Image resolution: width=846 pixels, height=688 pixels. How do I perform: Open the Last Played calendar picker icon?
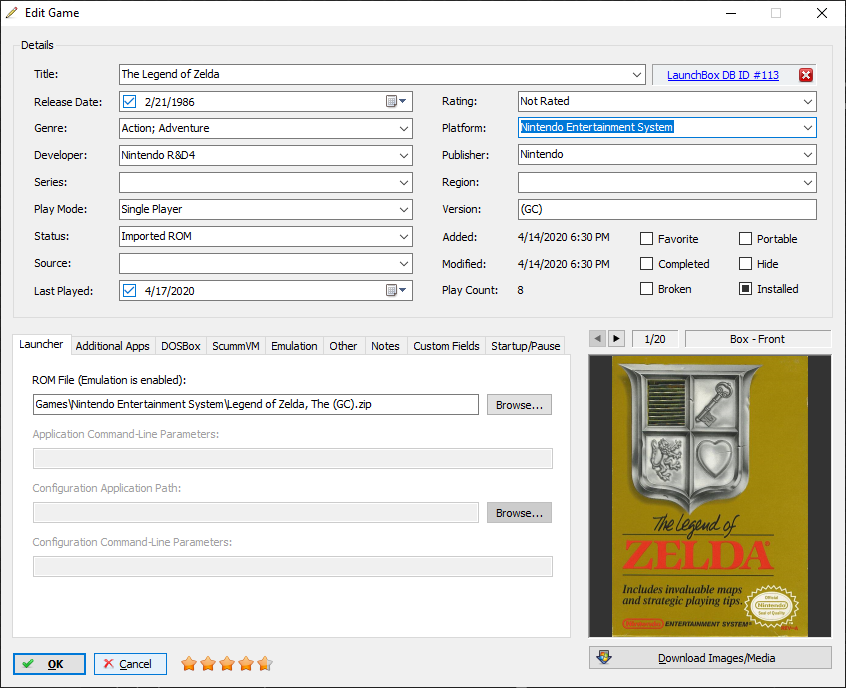(396, 290)
